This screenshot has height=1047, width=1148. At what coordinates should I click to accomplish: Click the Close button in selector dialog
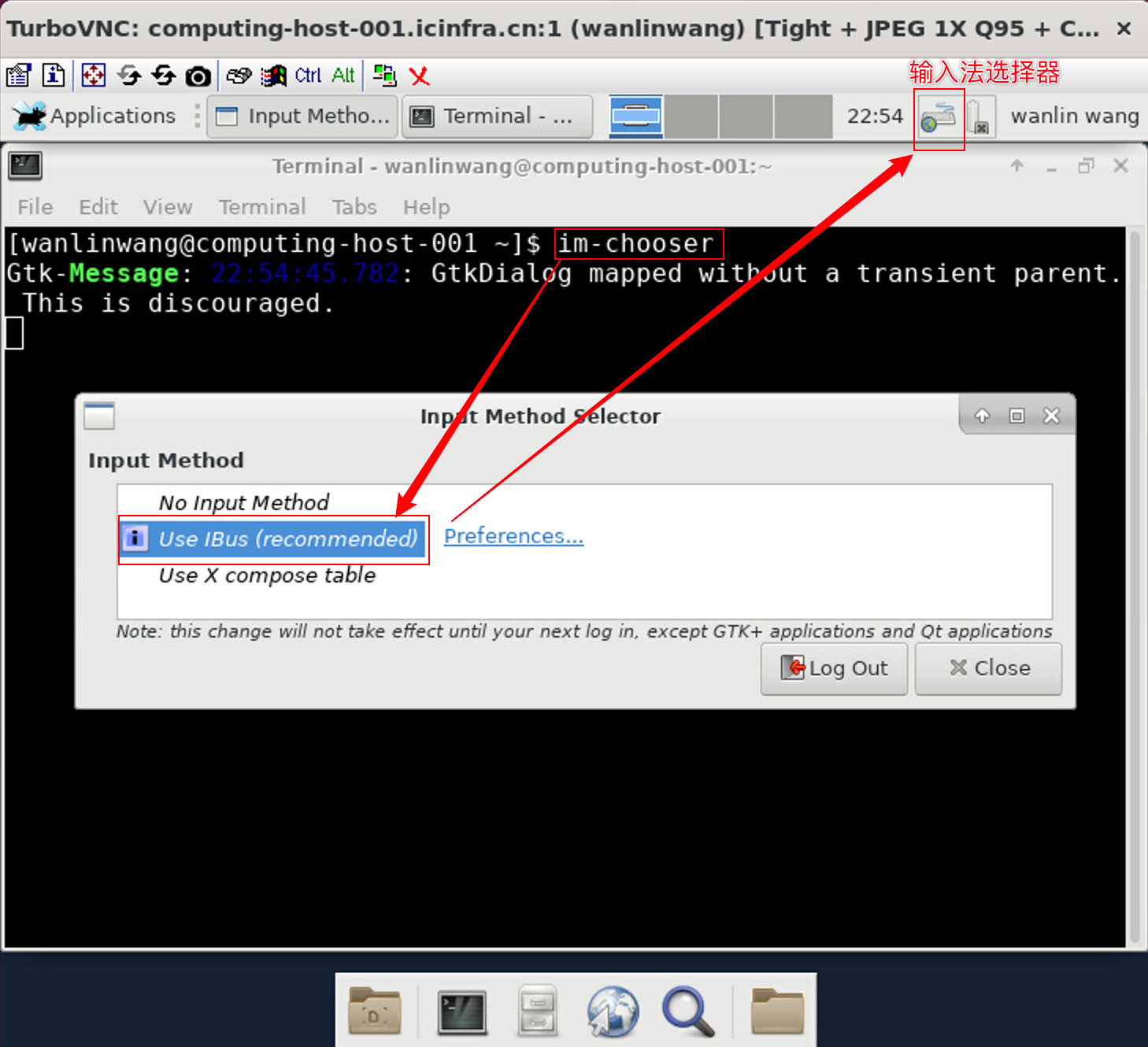989,668
